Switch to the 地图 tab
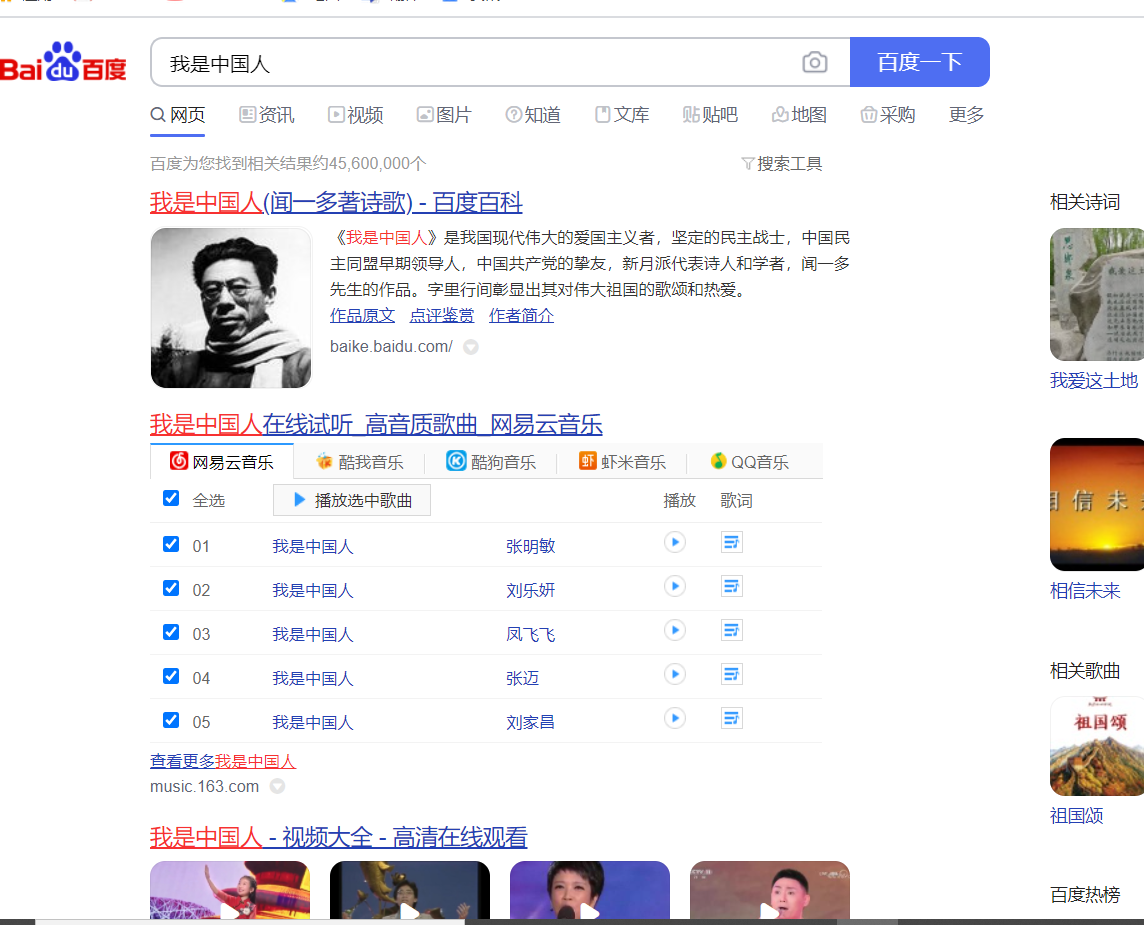The image size is (1144, 925). [x=800, y=115]
